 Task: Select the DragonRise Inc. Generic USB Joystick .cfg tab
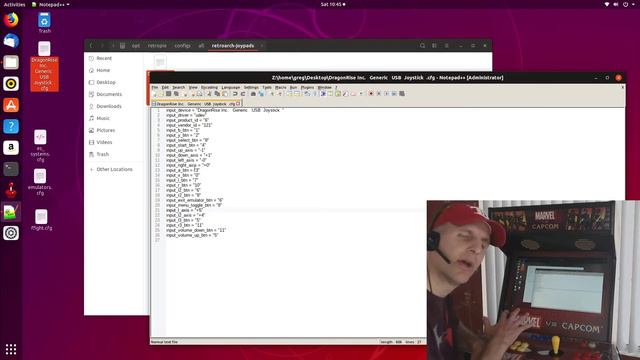(x=195, y=104)
